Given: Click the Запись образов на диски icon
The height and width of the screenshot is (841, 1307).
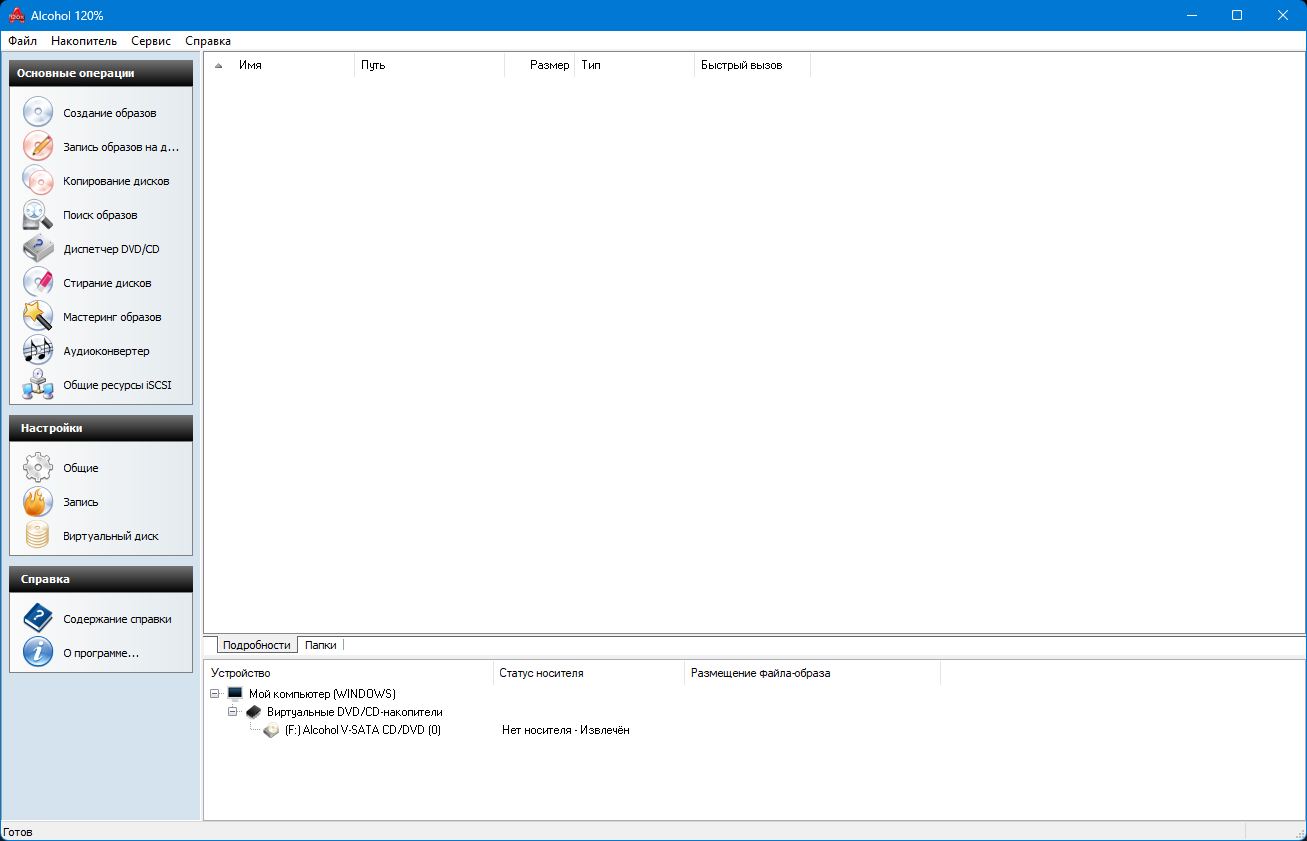Looking at the screenshot, I should click(x=38, y=146).
